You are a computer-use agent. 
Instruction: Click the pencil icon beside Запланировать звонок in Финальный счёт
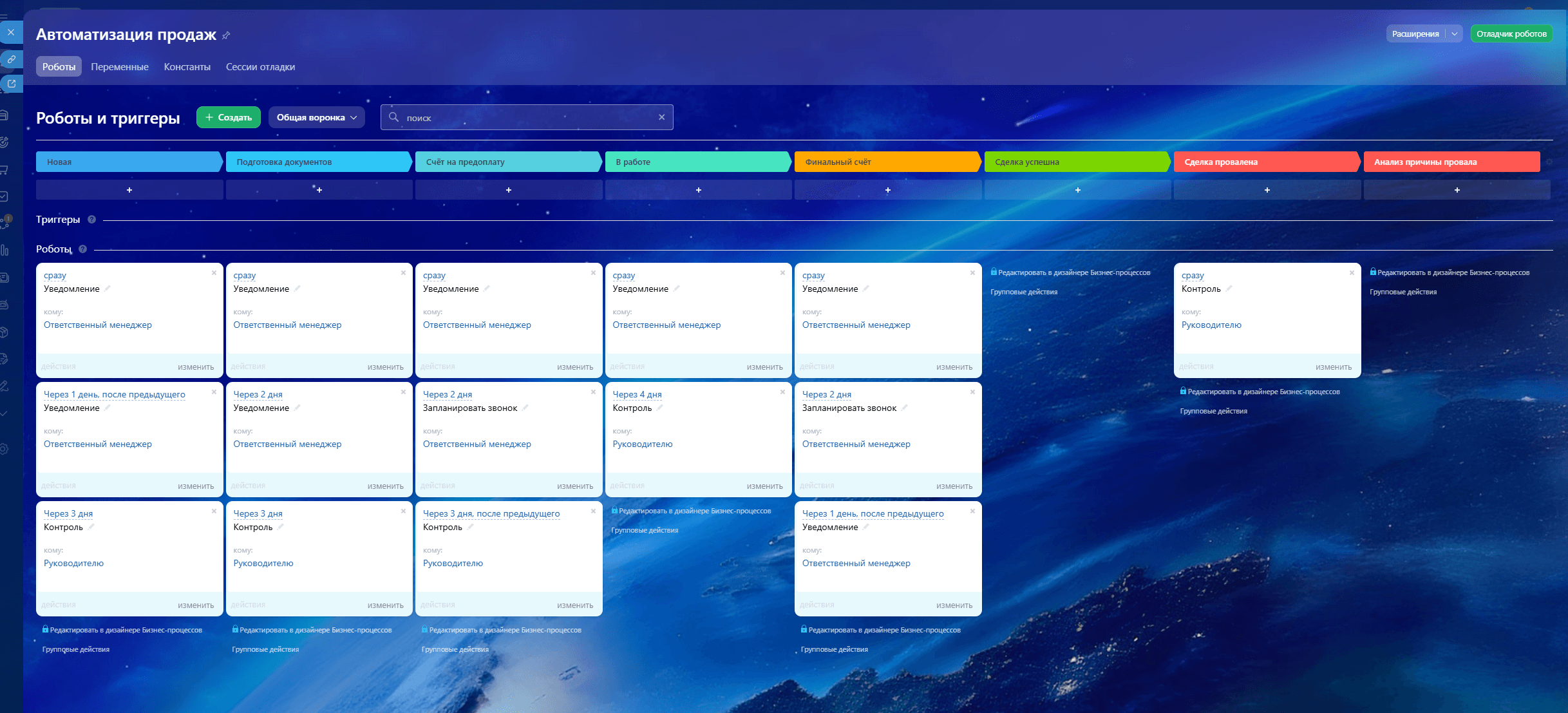(x=905, y=407)
